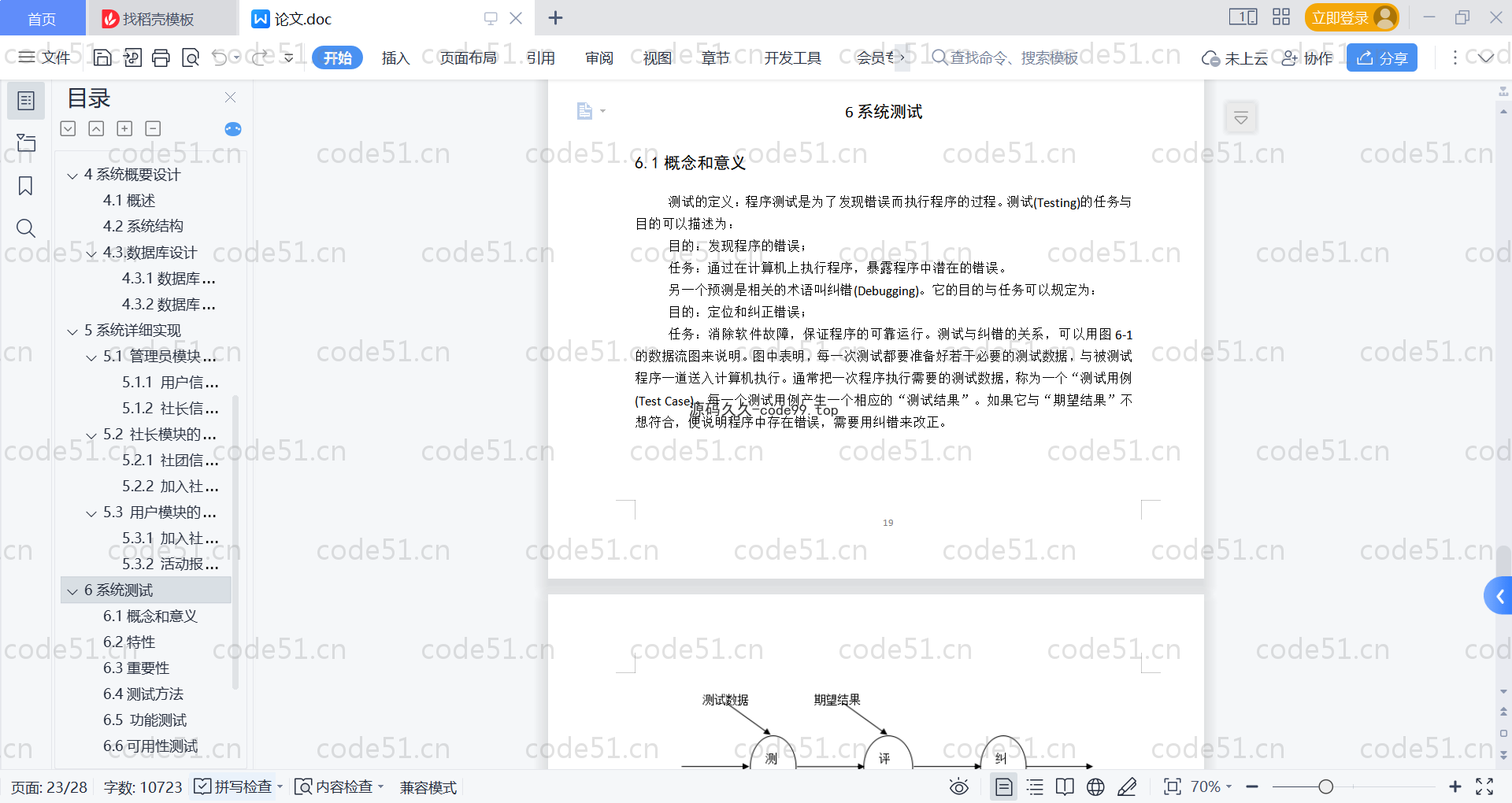Click the zoom slider handle
Viewport: 1512px width, 803px height.
1326,786
